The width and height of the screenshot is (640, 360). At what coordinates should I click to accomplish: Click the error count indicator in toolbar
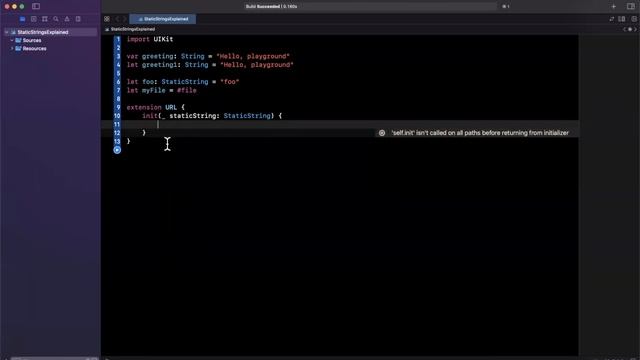pyautogui.click(x=506, y=7)
